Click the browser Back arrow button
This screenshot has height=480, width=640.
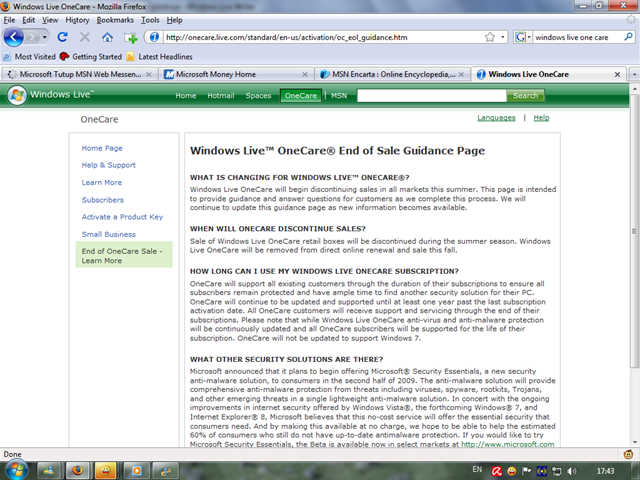(14, 37)
